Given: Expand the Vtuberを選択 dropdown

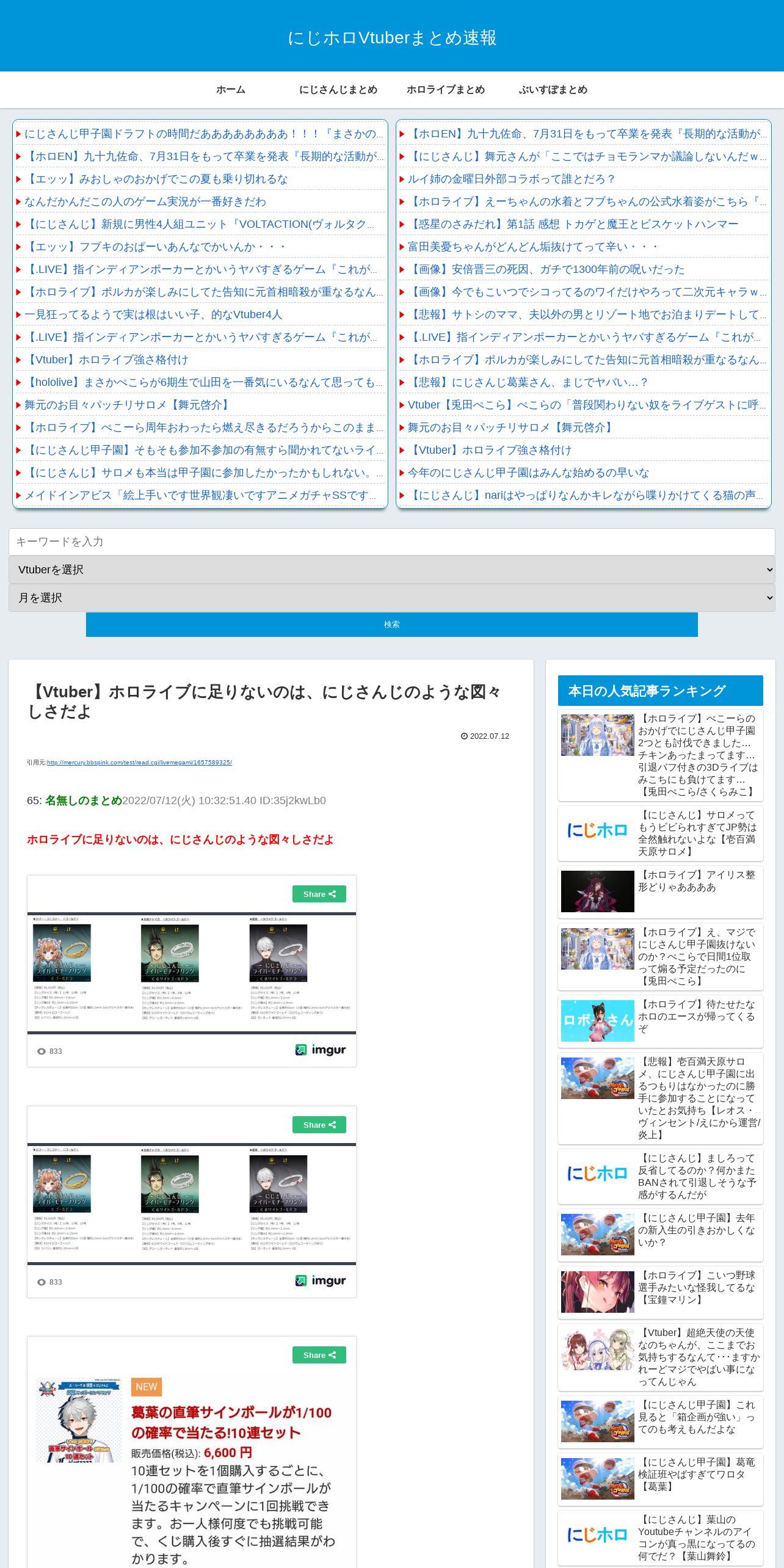Looking at the screenshot, I should pos(392,570).
